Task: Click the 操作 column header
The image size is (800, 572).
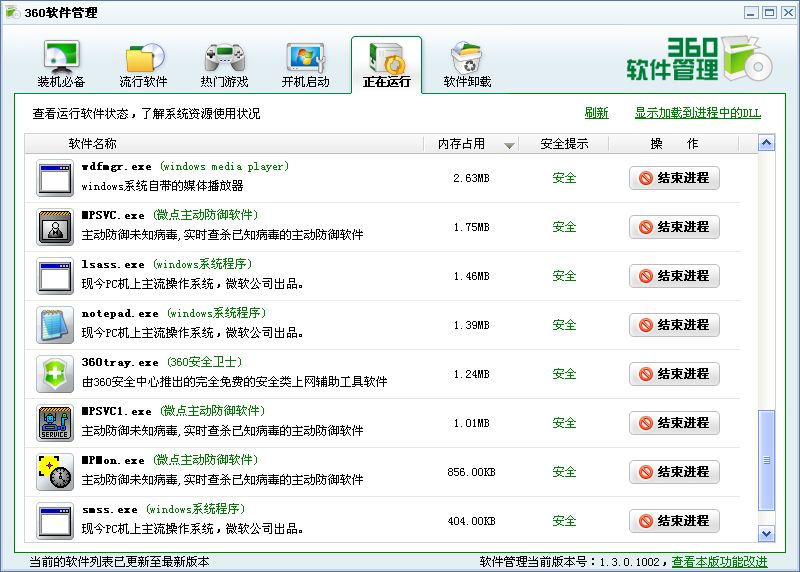Action: click(x=674, y=144)
